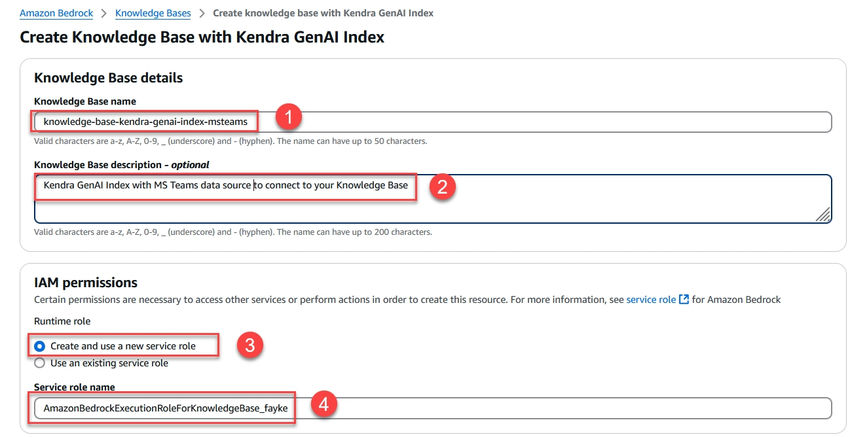Open the service role documentation link
The width and height of the screenshot is (850, 437).
651,299
